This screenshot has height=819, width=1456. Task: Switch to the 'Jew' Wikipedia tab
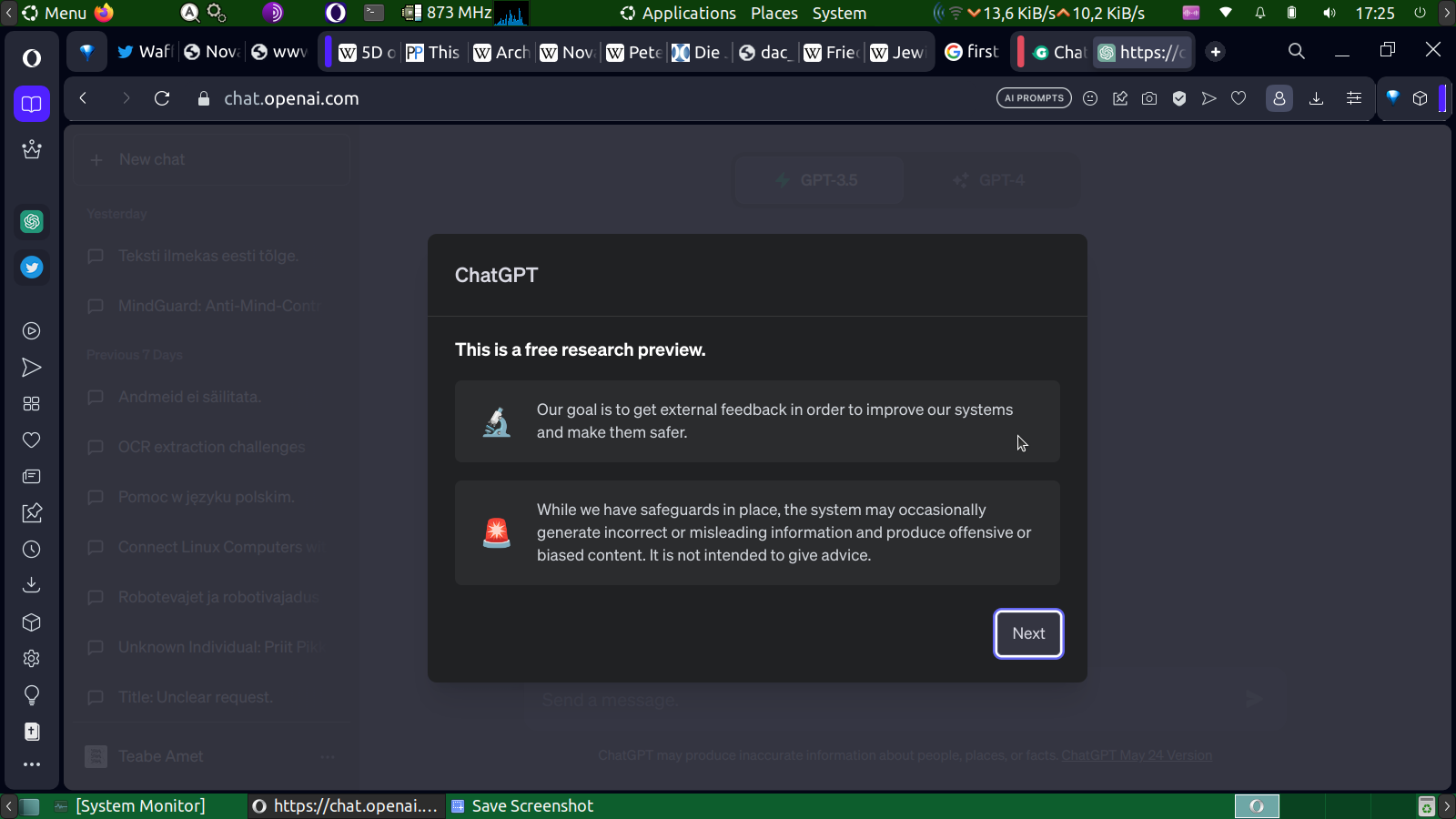[897, 52]
